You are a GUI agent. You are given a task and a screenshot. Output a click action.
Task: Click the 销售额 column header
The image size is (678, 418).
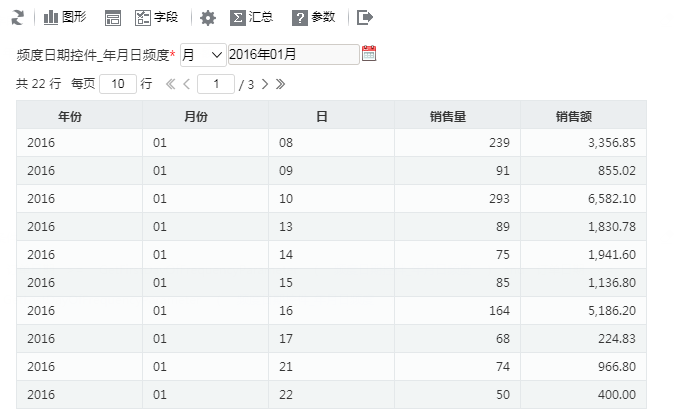pos(583,115)
